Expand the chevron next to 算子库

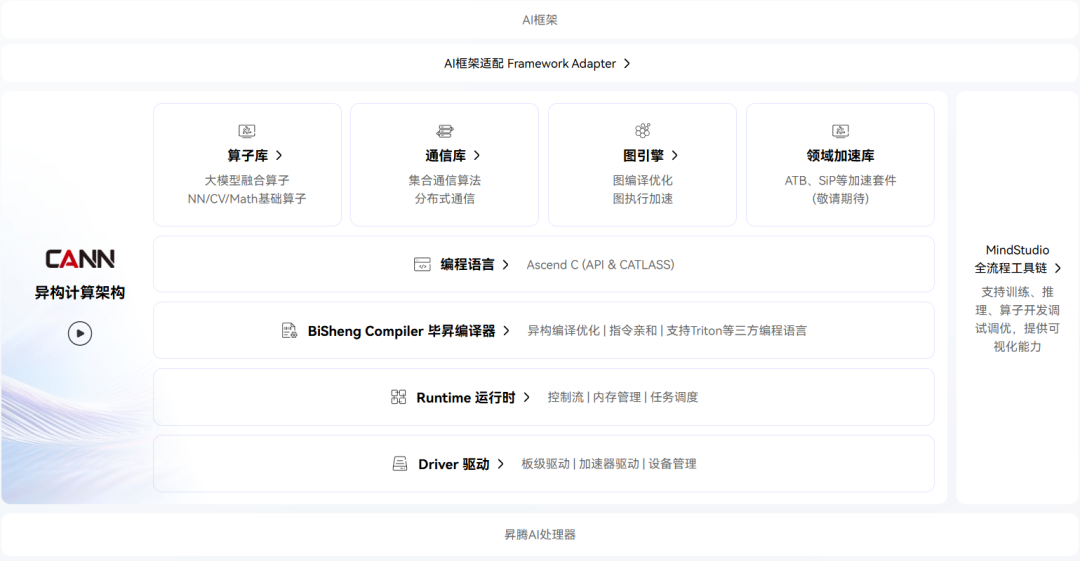pos(279,156)
